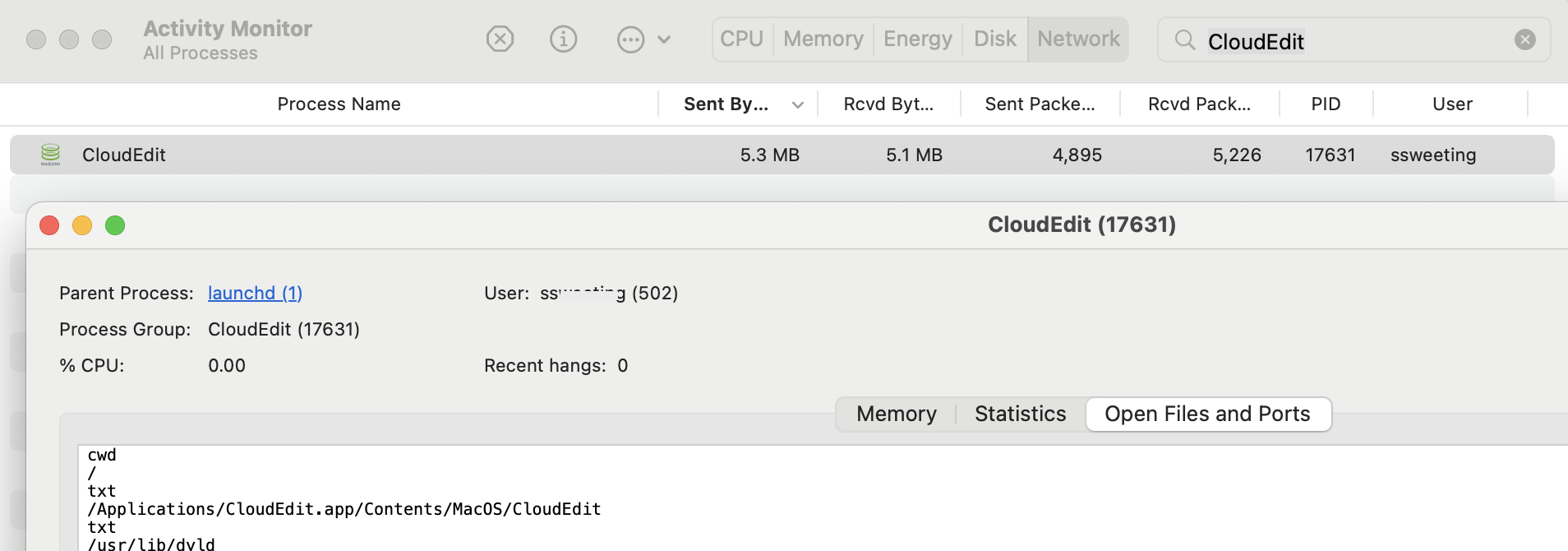Image resolution: width=1568 pixels, height=551 pixels.
Task: Open the Disk tab
Action: (994, 39)
